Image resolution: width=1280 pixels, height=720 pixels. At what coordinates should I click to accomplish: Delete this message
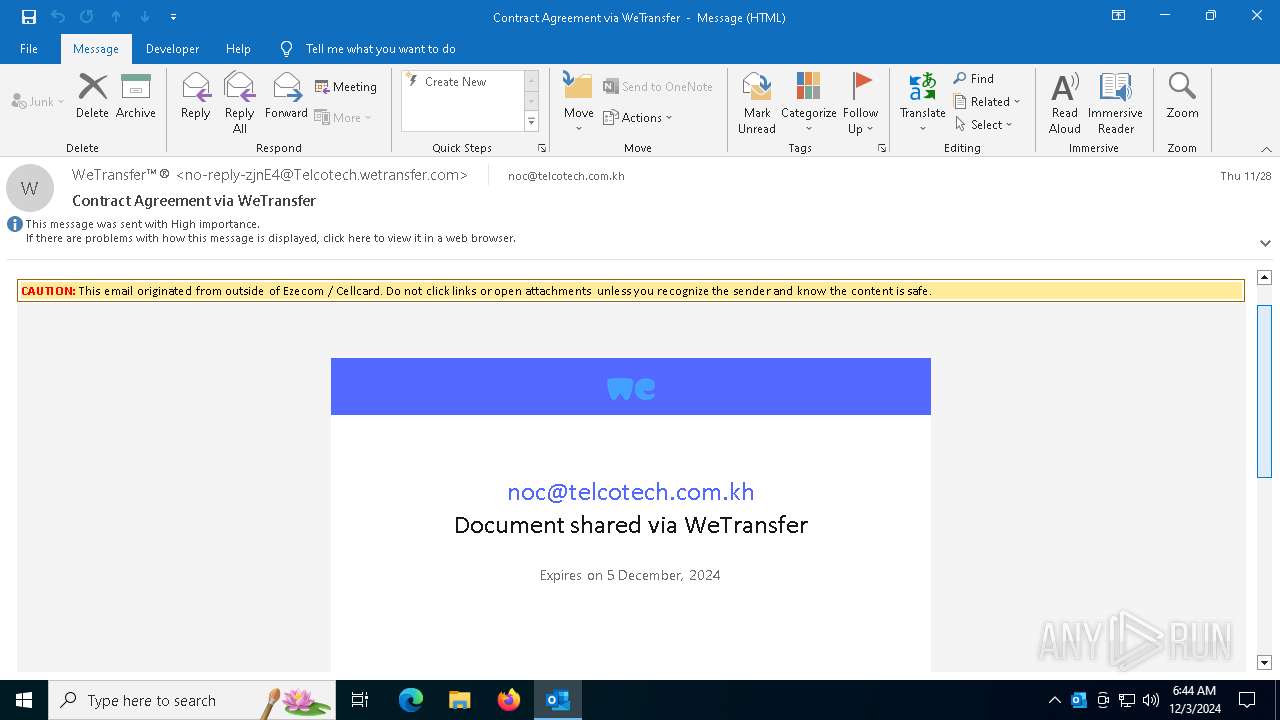(x=92, y=96)
